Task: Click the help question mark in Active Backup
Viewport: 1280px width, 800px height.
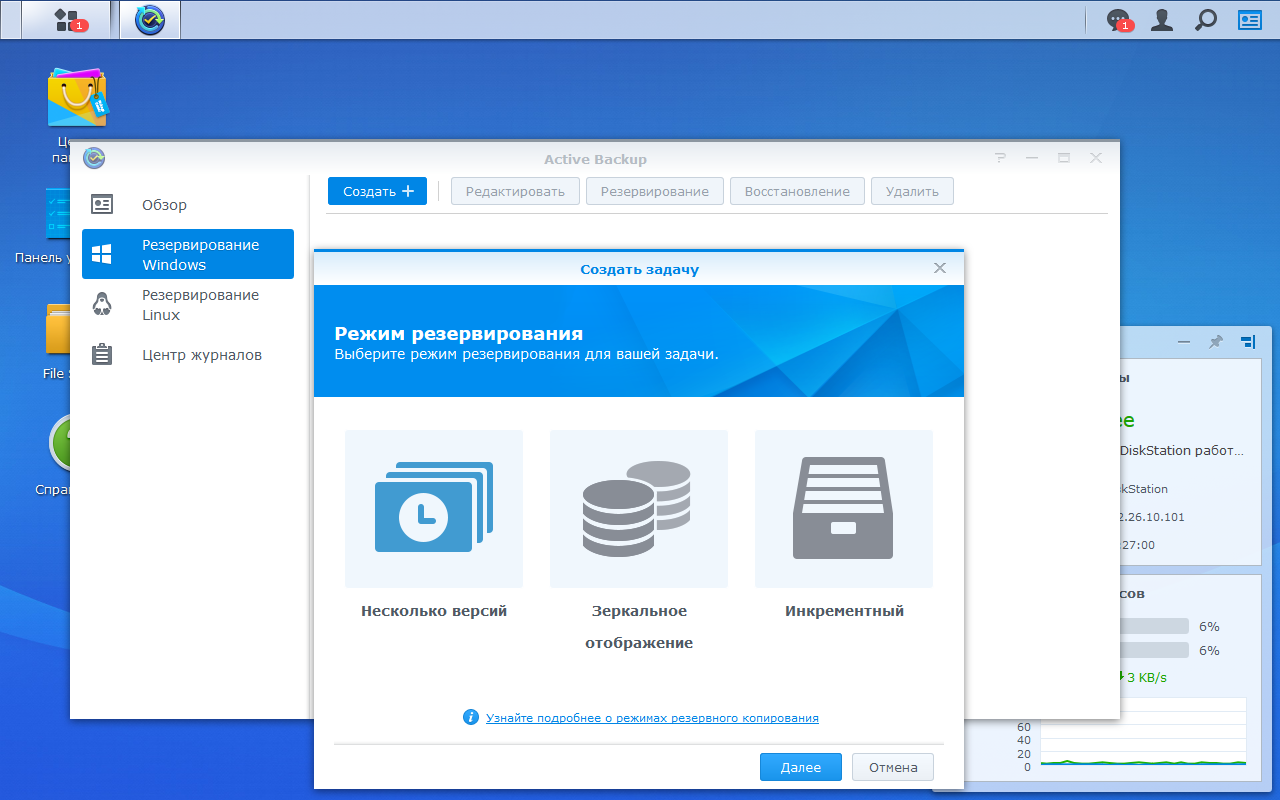Action: [1000, 158]
